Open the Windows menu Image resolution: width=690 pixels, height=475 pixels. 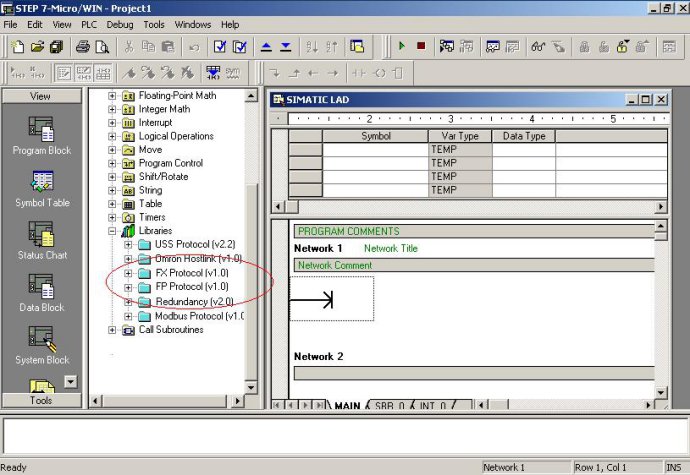pyautogui.click(x=193, y=25)
